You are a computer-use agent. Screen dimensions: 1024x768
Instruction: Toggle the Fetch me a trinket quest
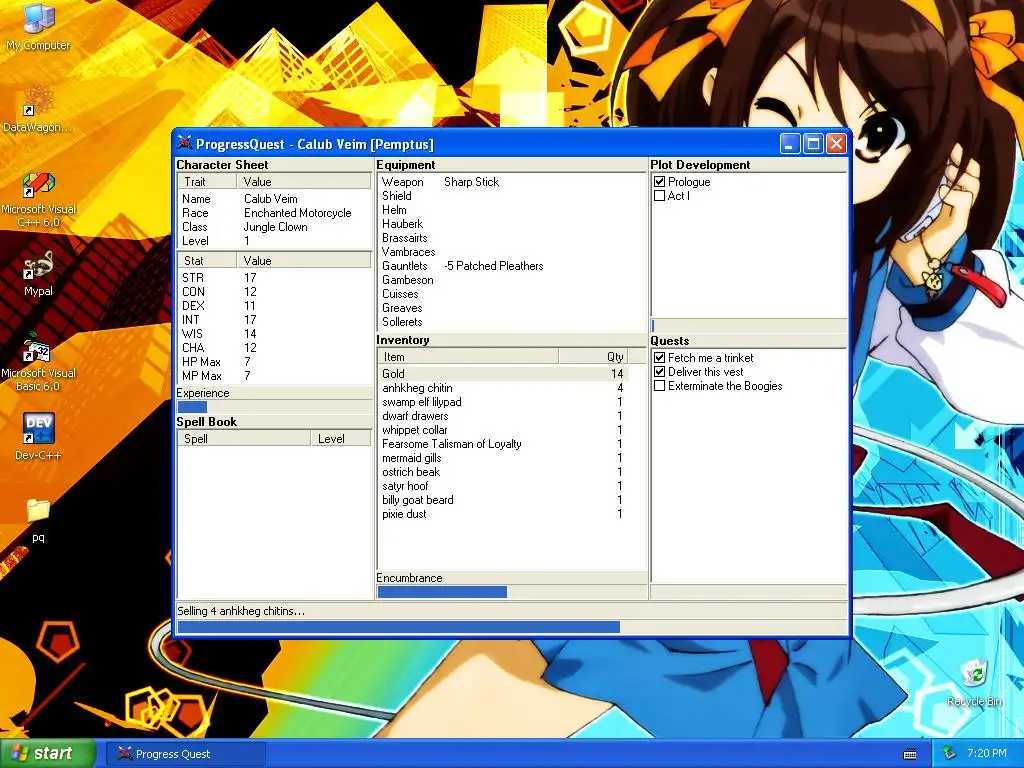point(660,357)
